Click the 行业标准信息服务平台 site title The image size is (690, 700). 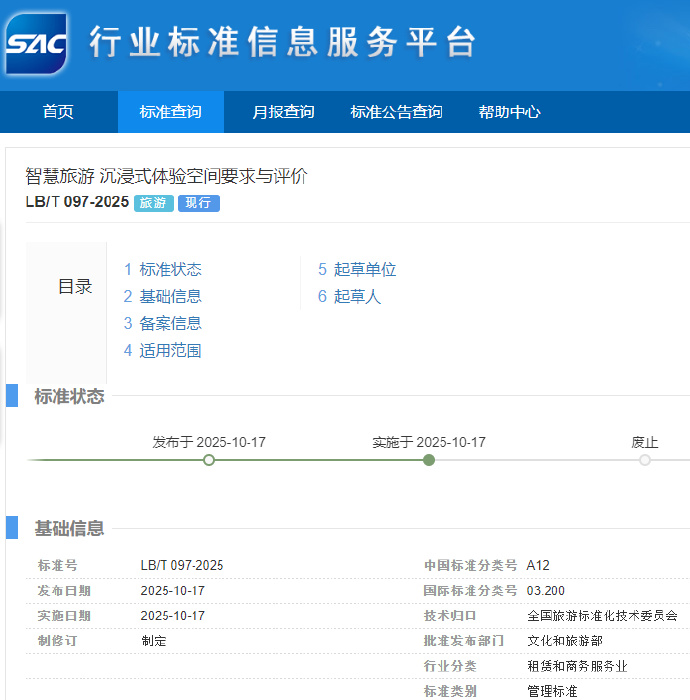click(x=281, y=42)
